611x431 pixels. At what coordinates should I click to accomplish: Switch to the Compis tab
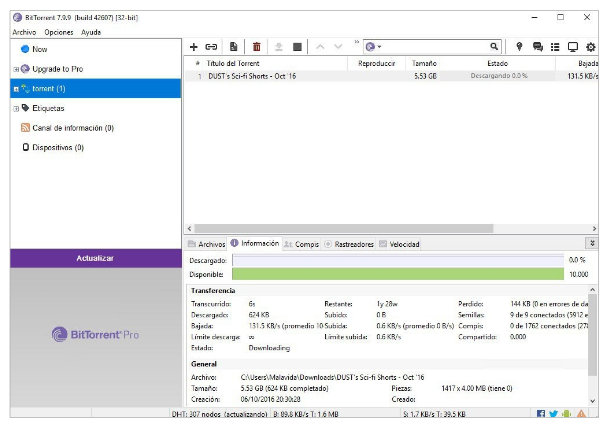(x=301, y=244)
